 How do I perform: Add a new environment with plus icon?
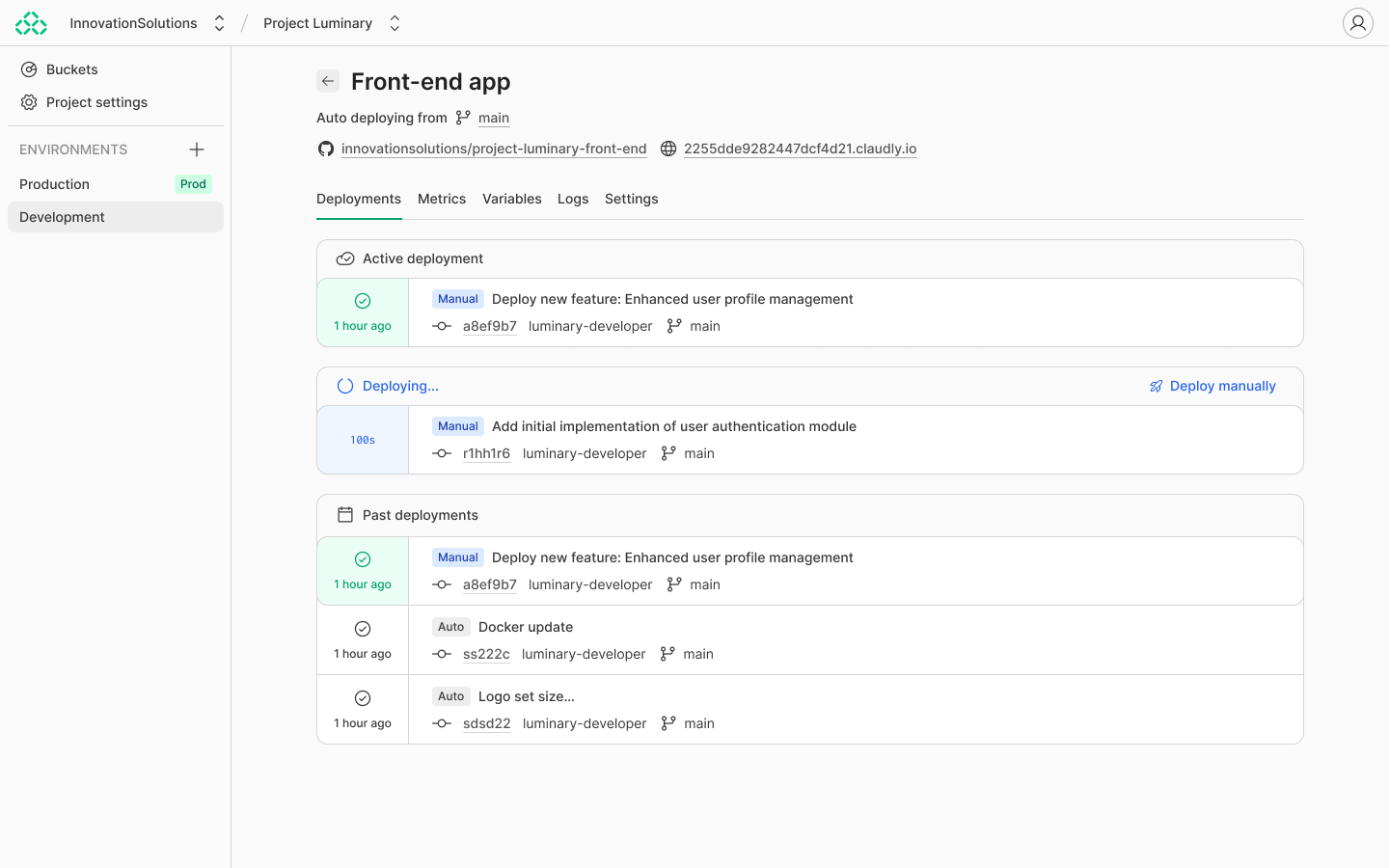tap(197, 149)
